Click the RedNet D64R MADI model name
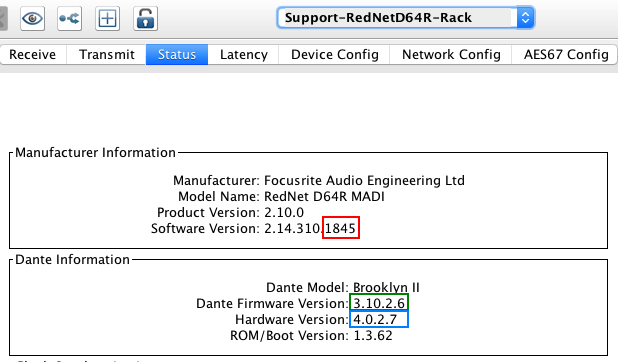The width and height of the screenshot is (618, 362). [324, 196]
